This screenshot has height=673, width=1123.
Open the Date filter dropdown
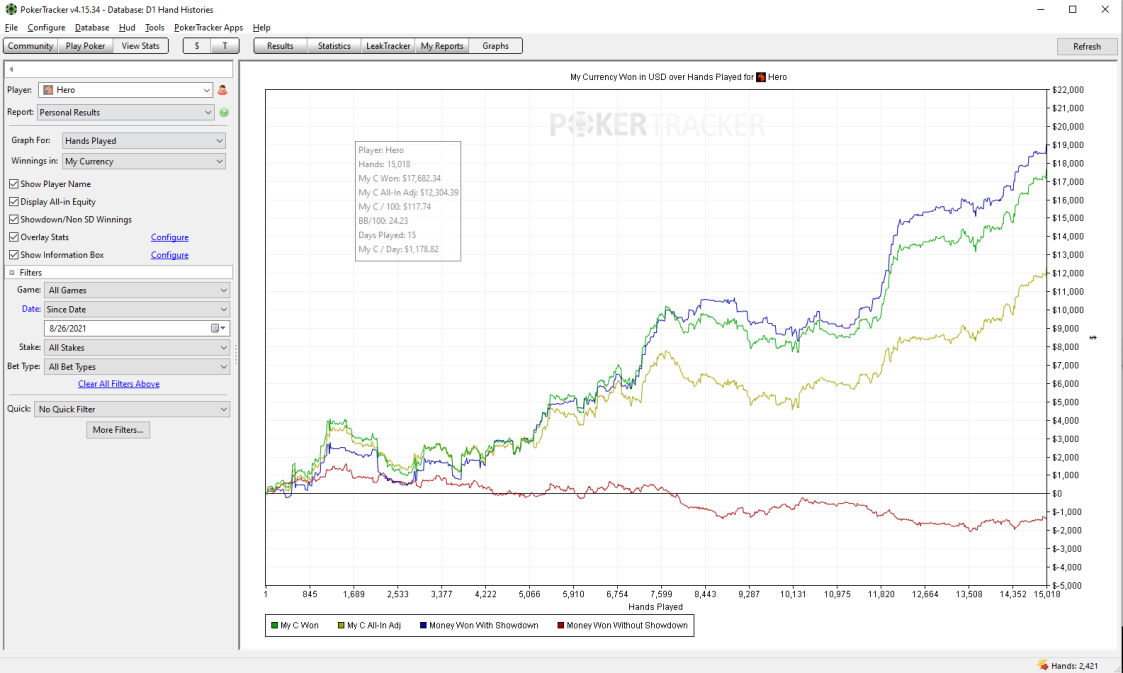(137, 310)
